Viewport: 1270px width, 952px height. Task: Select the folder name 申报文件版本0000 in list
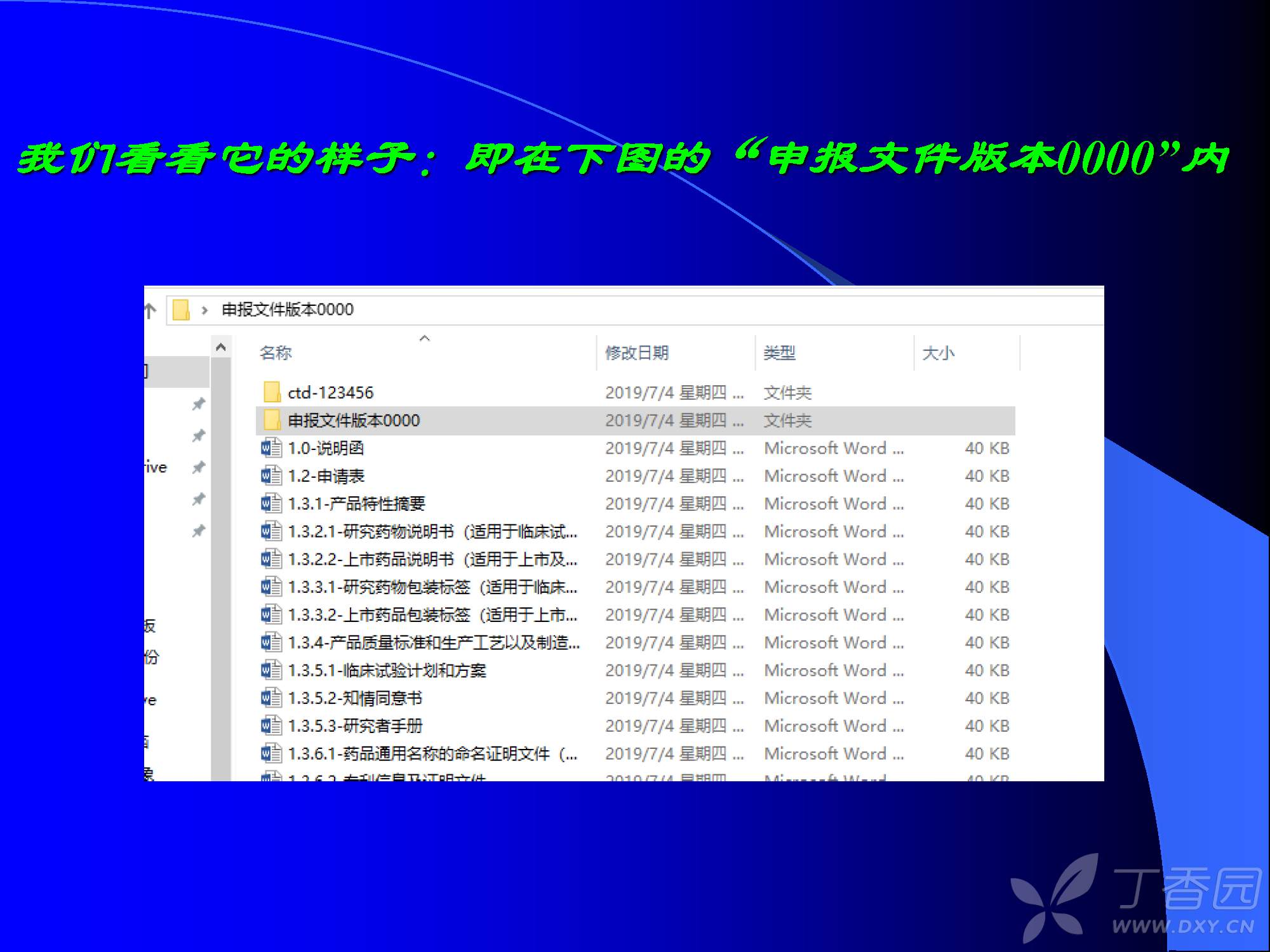coord(354,421)
